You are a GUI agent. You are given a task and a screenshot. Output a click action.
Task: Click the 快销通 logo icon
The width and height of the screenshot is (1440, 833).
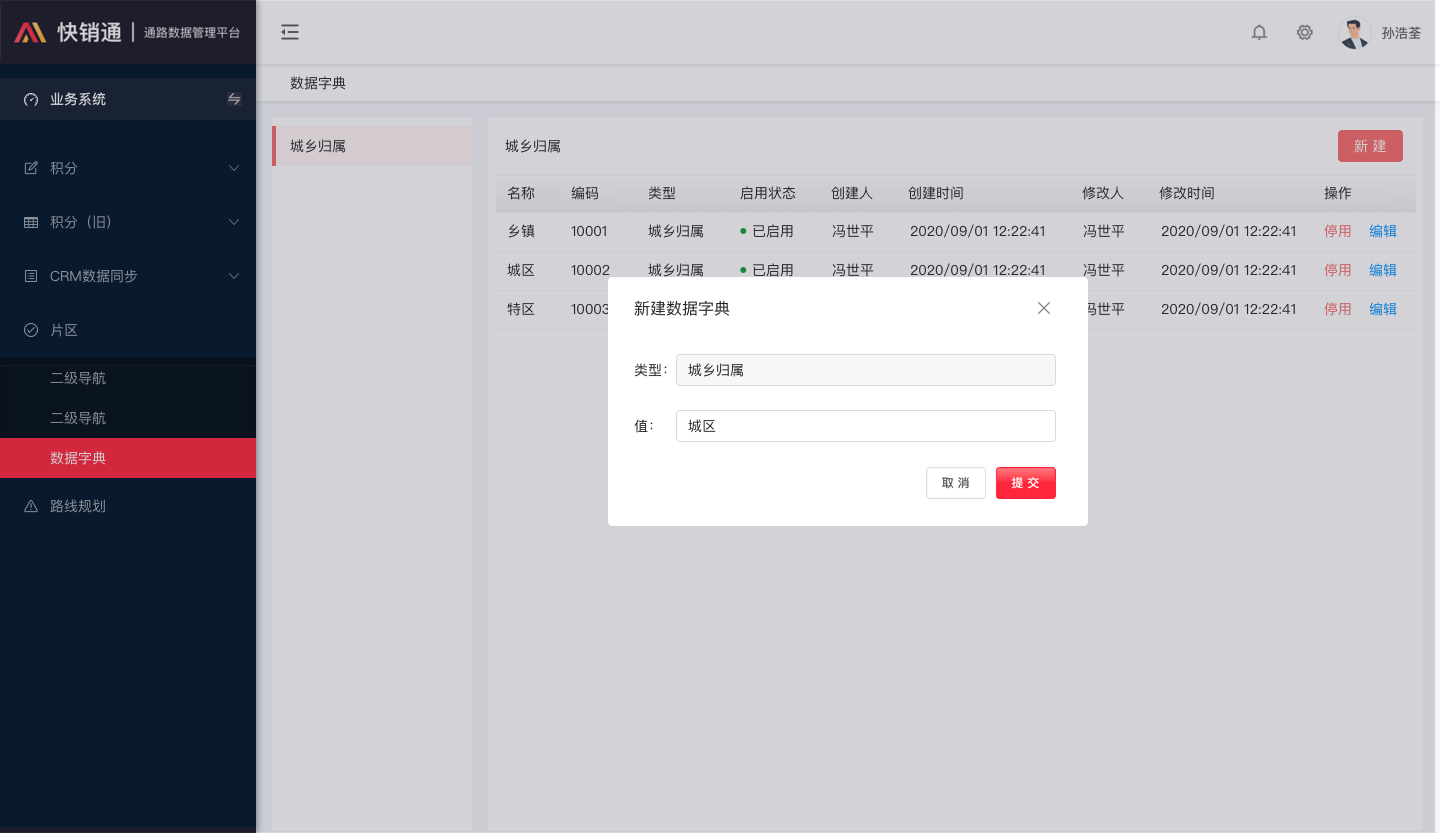coord(29,32)
